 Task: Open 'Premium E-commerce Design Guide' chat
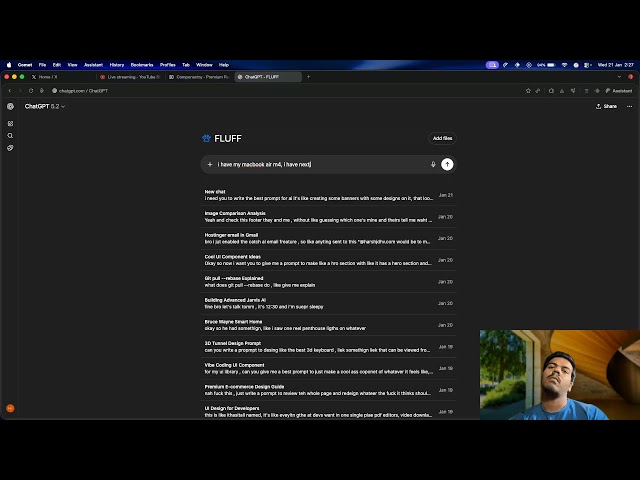point(329,390)
